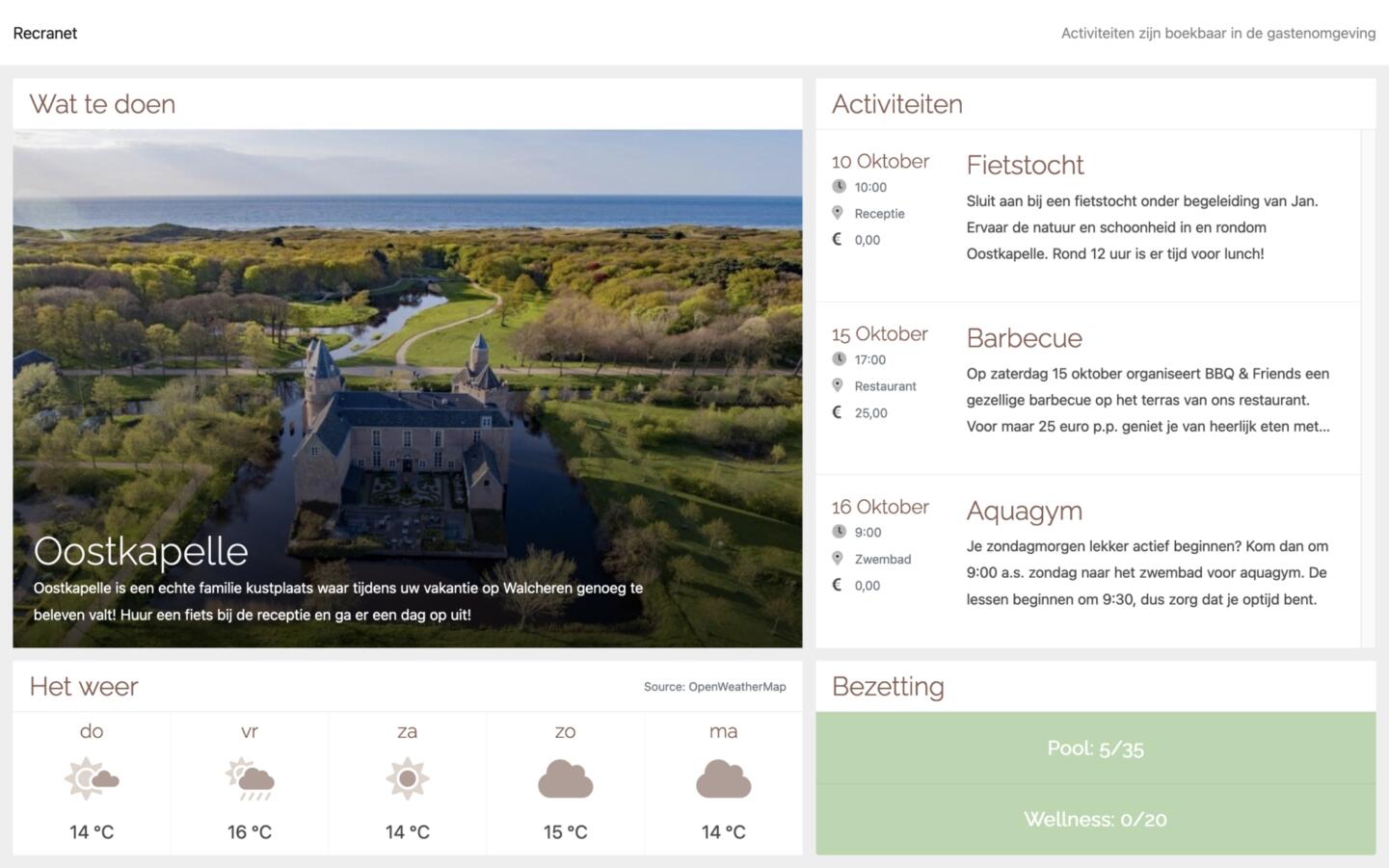The height and width of the screenshot is (868, 1389).
Task: Click the Oostkapelle castle photo
Action: pyautogui.click(x=408, y=388)
